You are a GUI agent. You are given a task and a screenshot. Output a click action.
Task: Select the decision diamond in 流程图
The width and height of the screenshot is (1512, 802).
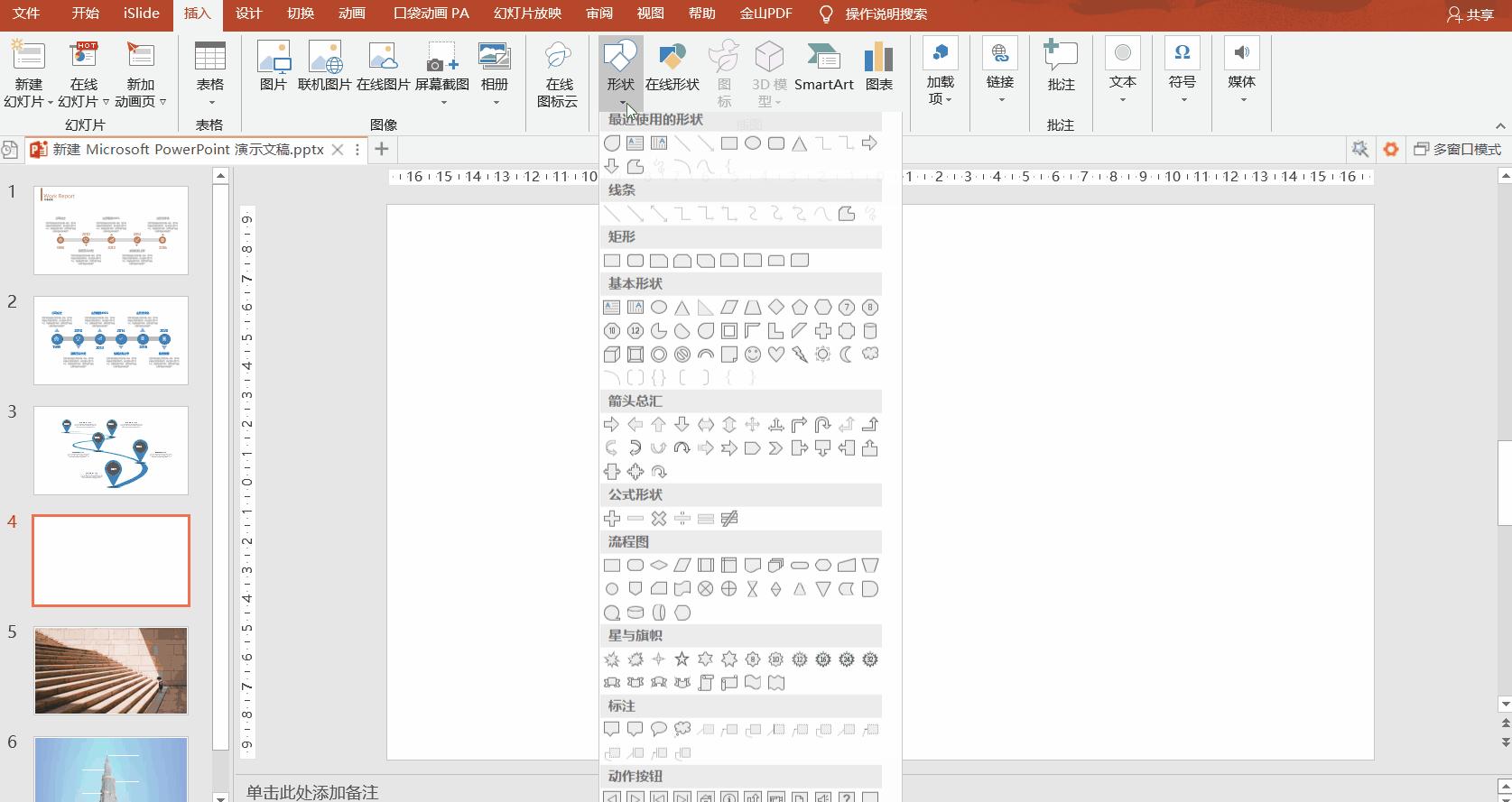[659, 566]
